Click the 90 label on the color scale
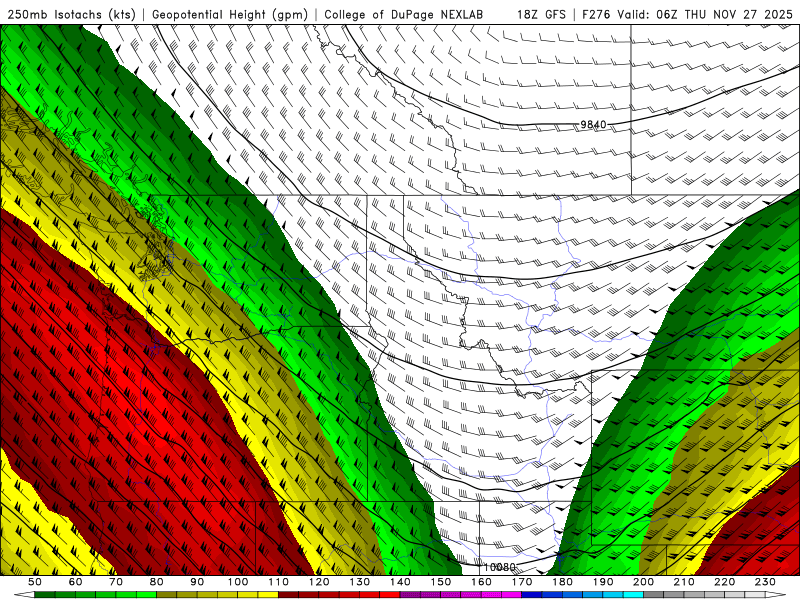 tap(197, 582)
